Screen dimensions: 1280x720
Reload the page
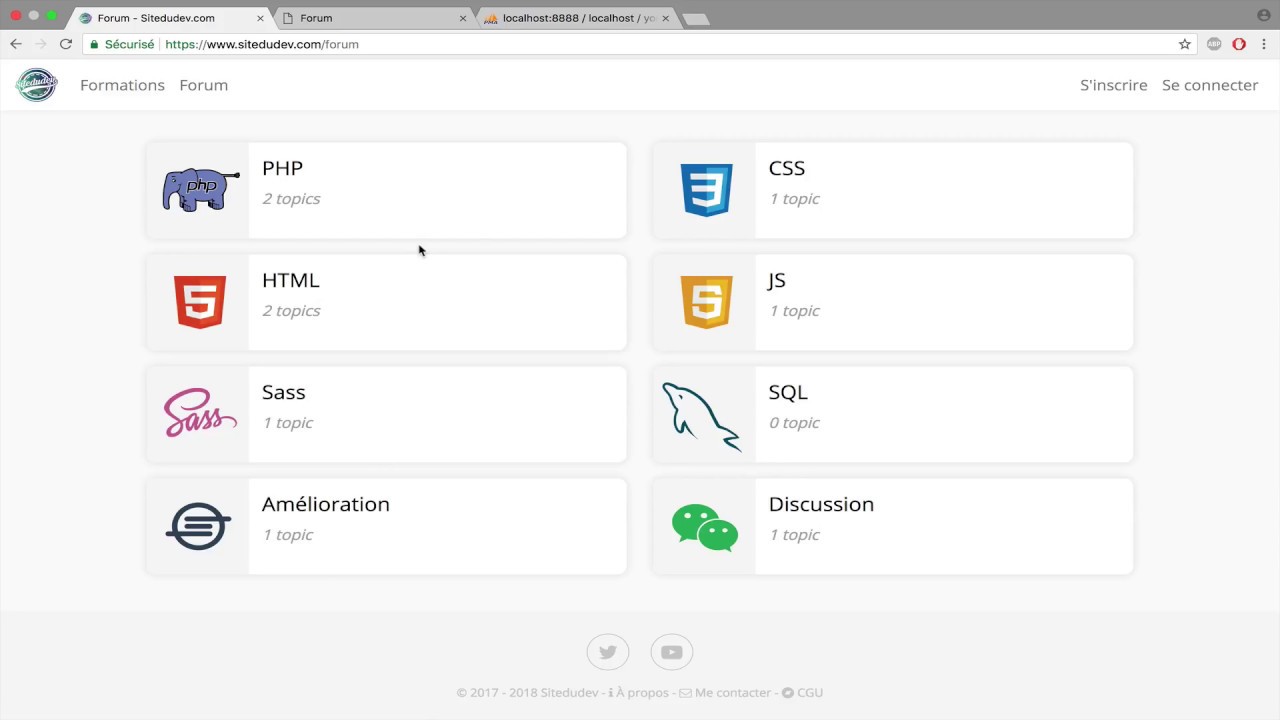click(x=66, y=44)
